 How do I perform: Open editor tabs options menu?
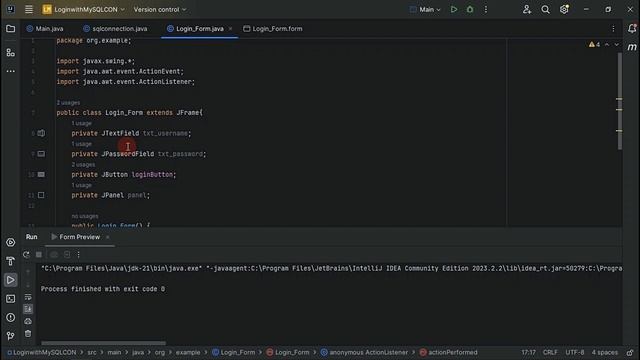point(613,29)
